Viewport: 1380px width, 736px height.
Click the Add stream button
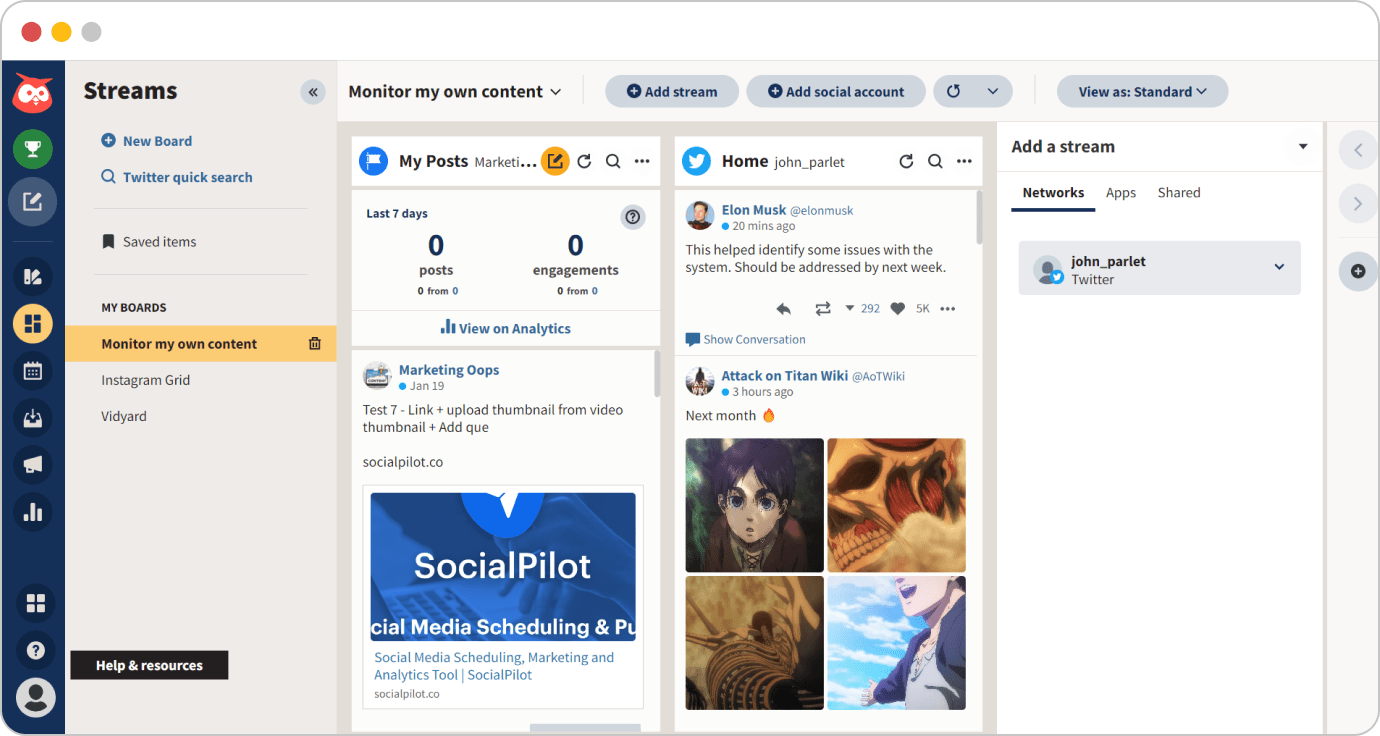672,92
